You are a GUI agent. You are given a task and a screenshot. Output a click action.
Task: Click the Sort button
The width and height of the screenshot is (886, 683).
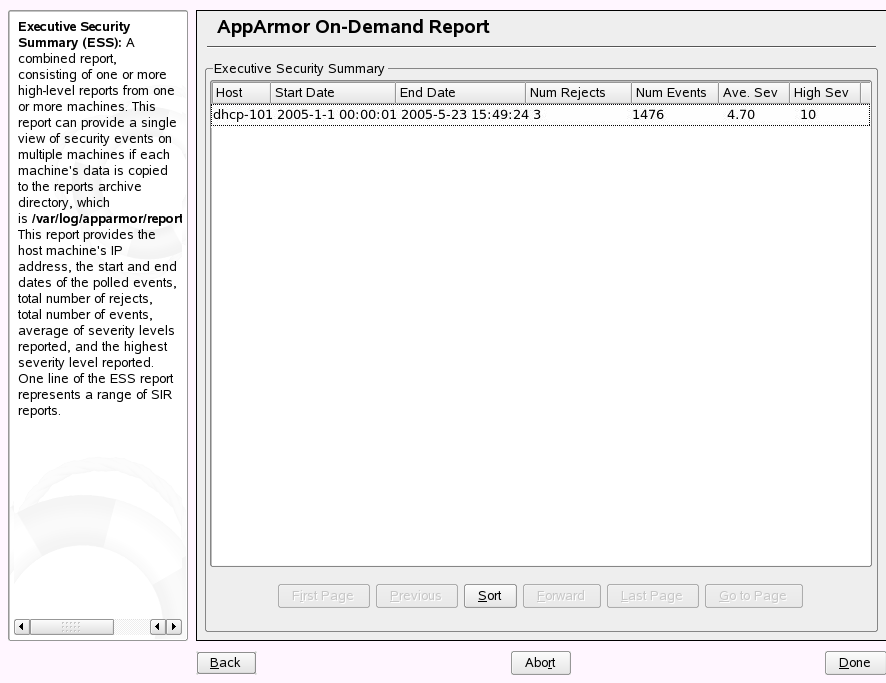490,595
